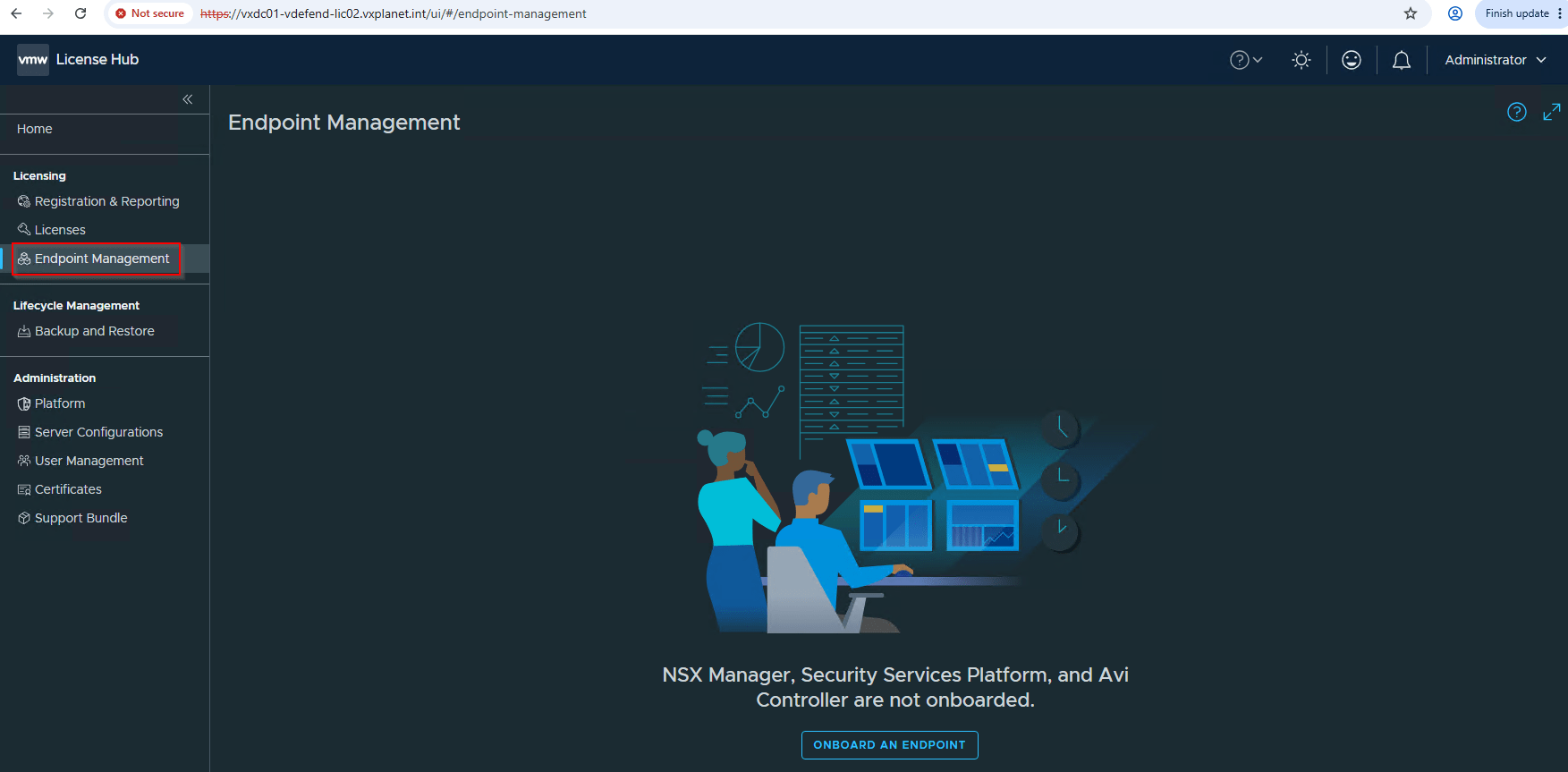Image resolution: width=1568 pixels, height=772 pixels.
Task: Bookmark this page with star icon
Action: pyautogui.click(x=1411, y=13)
